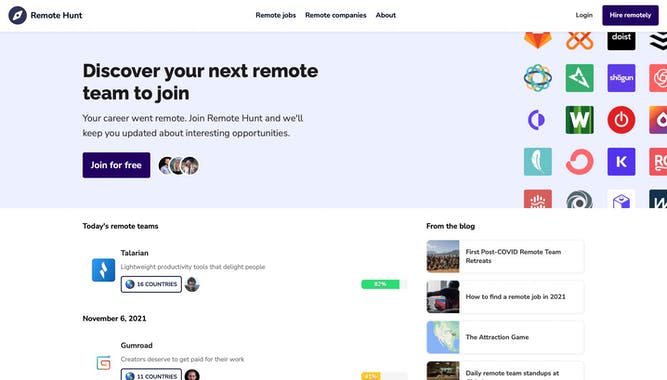Viewport: 667px width, 380px height.
Task: Click the green W company logo
Action: (x=579, y=120)
